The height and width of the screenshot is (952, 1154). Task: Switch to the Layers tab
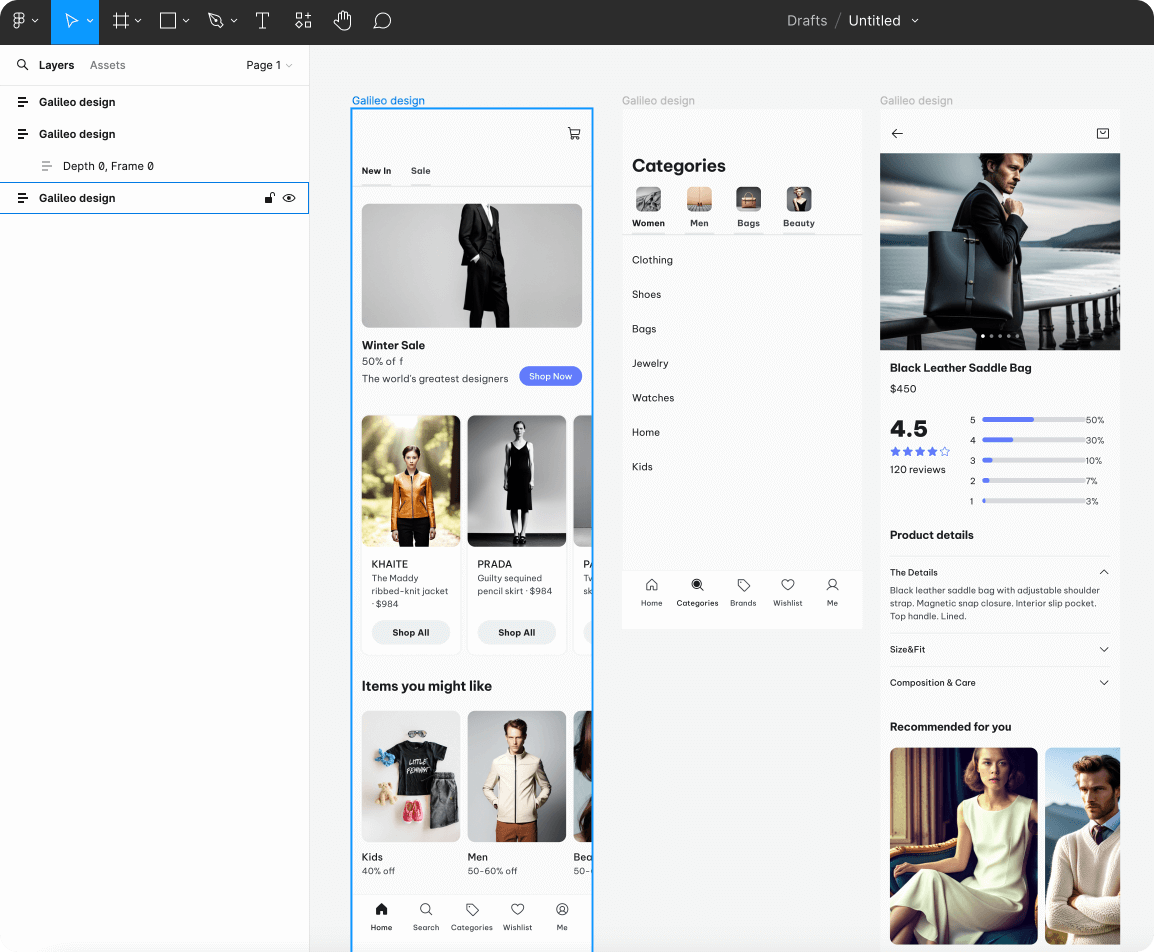coord(56,65)
